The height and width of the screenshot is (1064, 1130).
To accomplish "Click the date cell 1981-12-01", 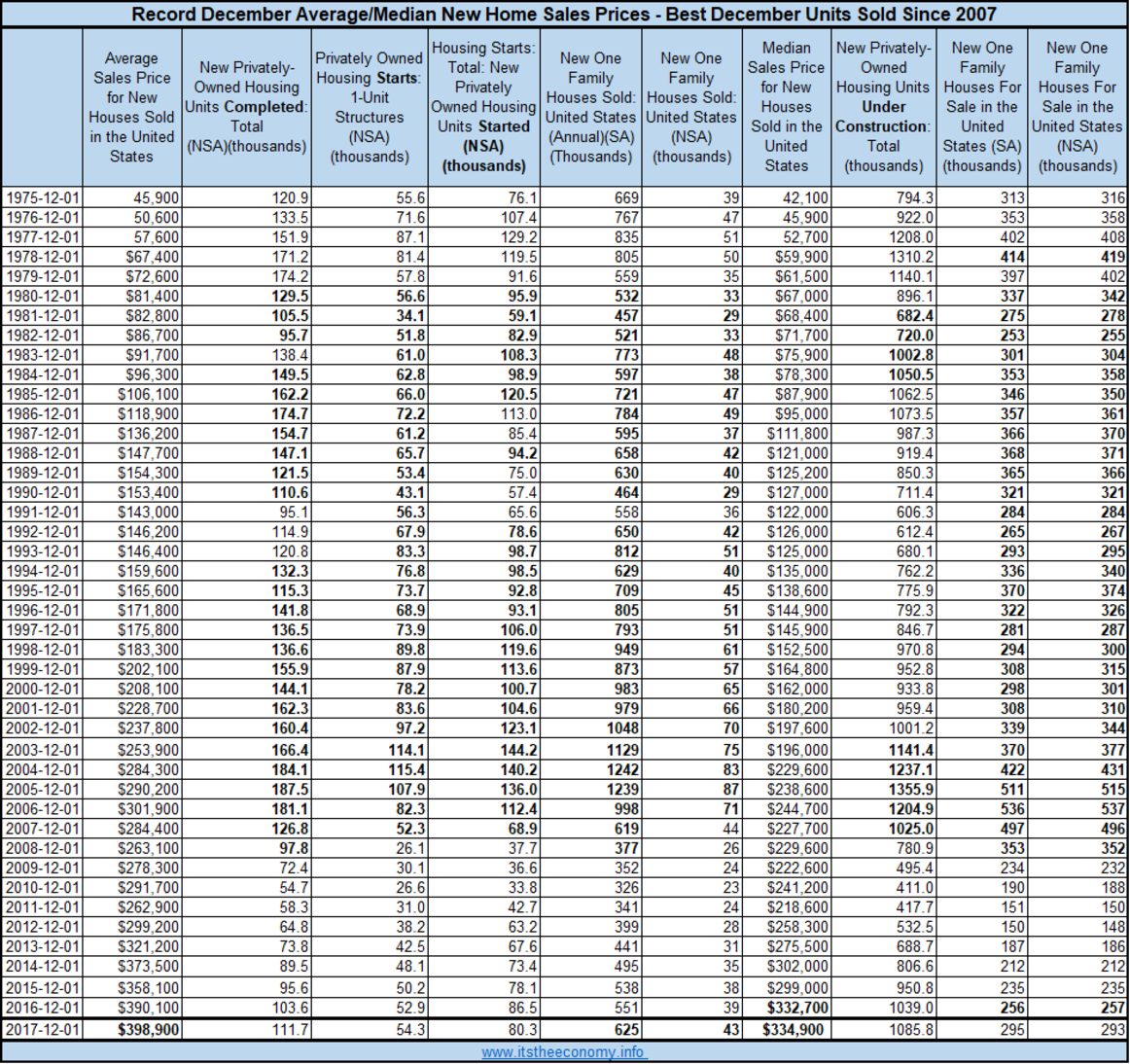I will 43,316.
